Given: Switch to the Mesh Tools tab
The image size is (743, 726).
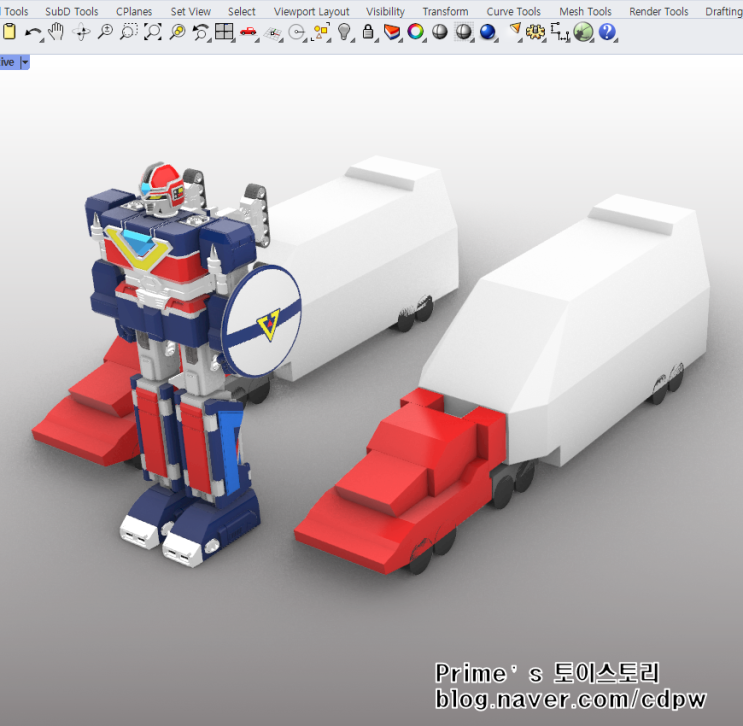Looking at the screenshot, I should (x=585, y=11).
